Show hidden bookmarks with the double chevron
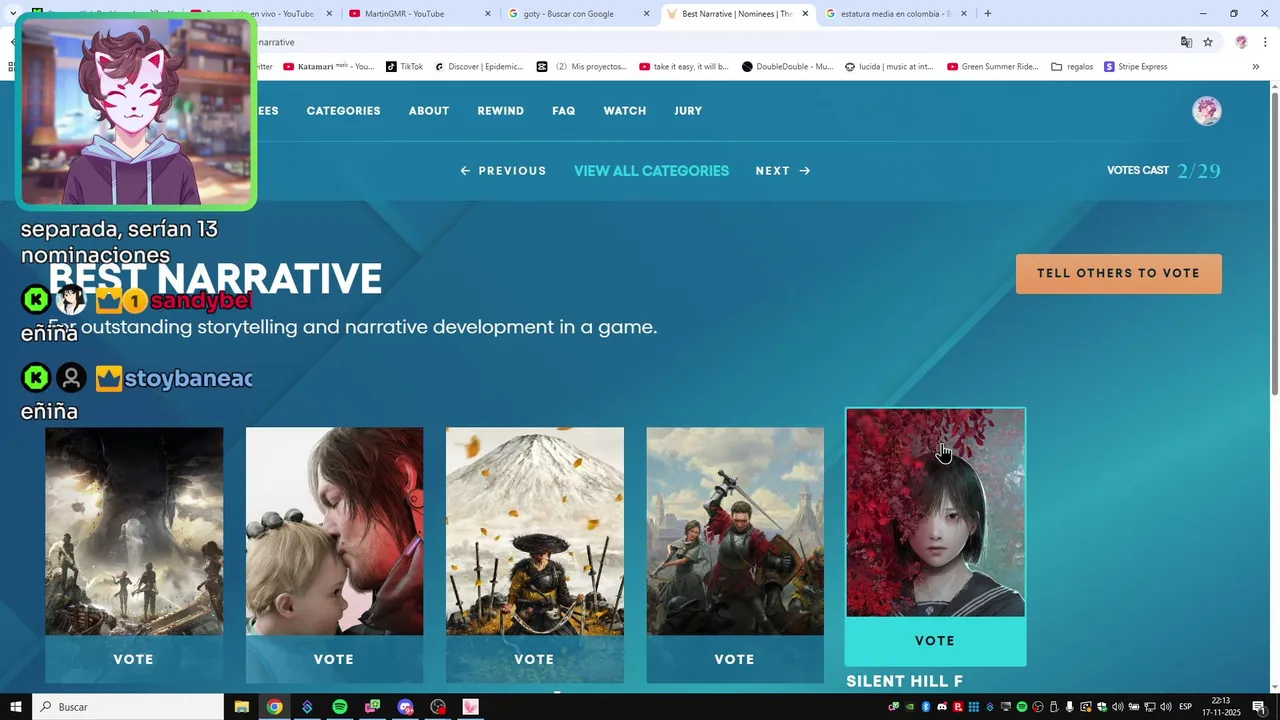 [x=1255, y=67]
